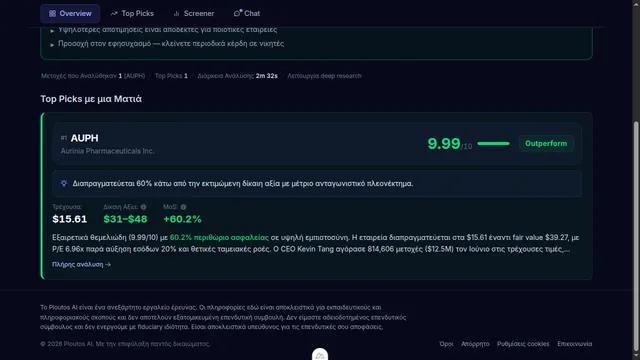Viewport: 640px width, 360px height.
Task: Click the current price $15.61
Action: coord(70,219)
